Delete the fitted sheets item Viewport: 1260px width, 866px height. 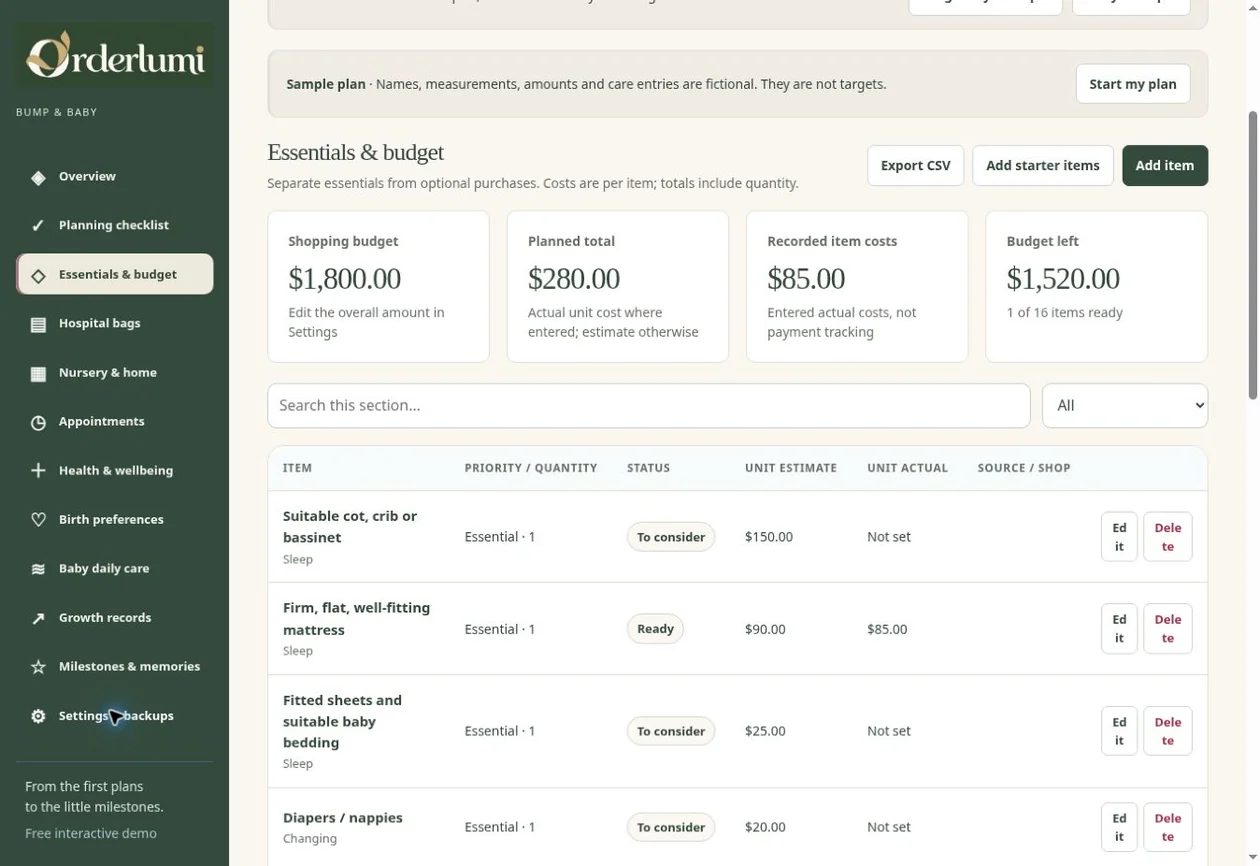[1168, 731]
